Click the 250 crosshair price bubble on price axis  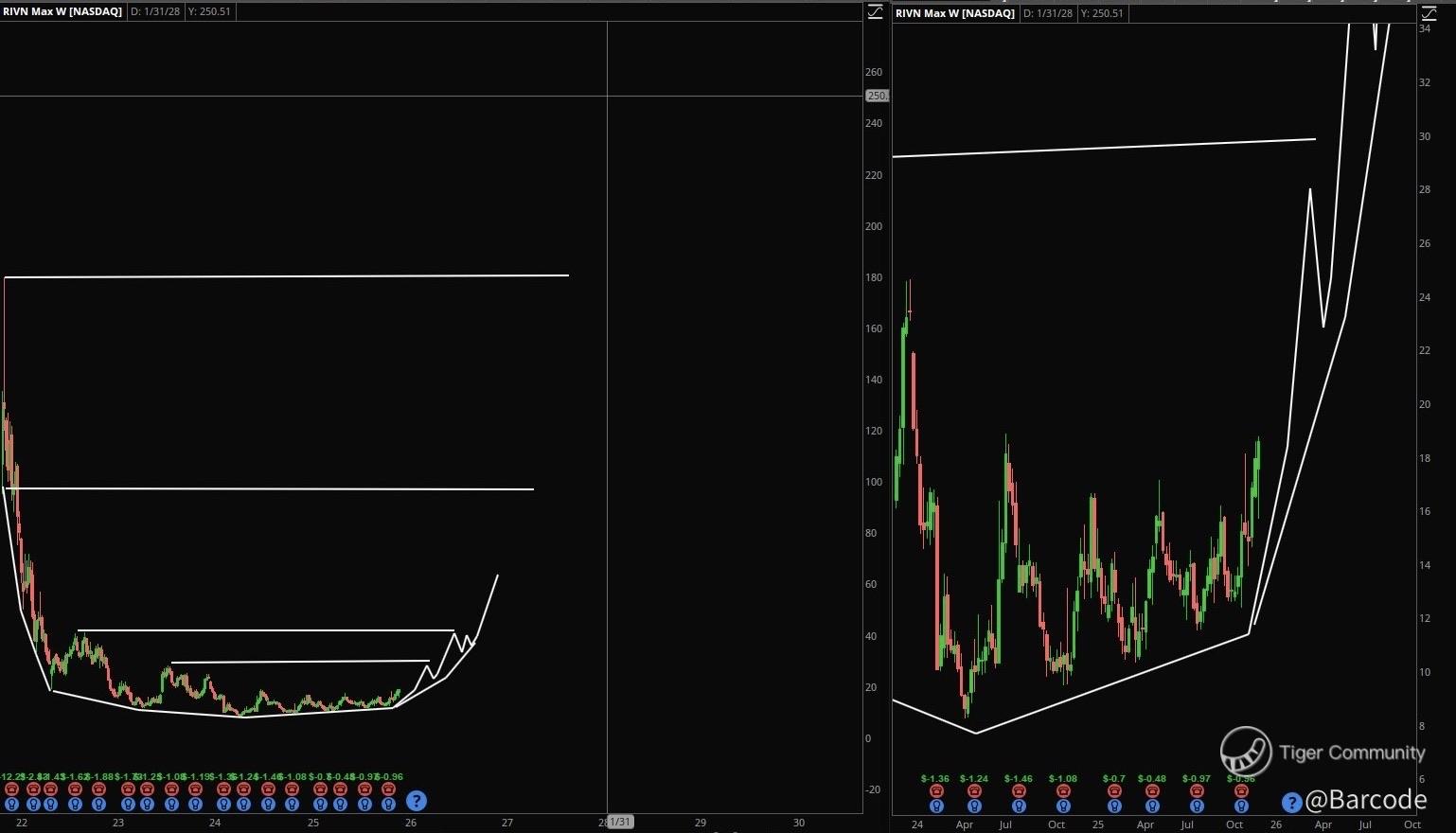click(878, 96)
